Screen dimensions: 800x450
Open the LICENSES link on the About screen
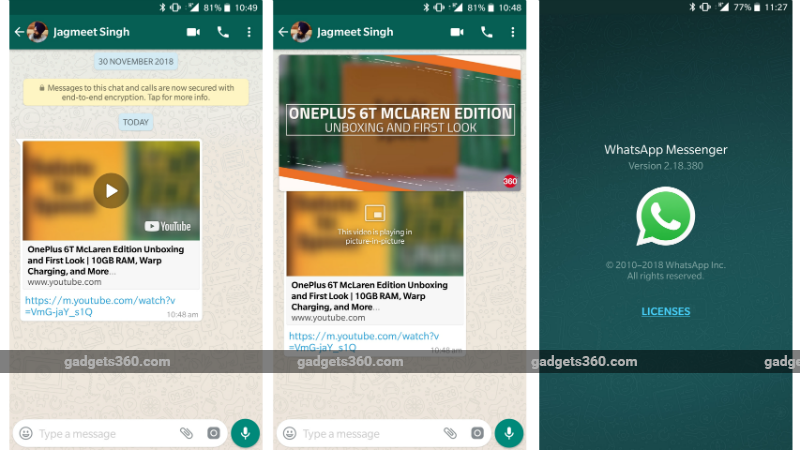665,311
